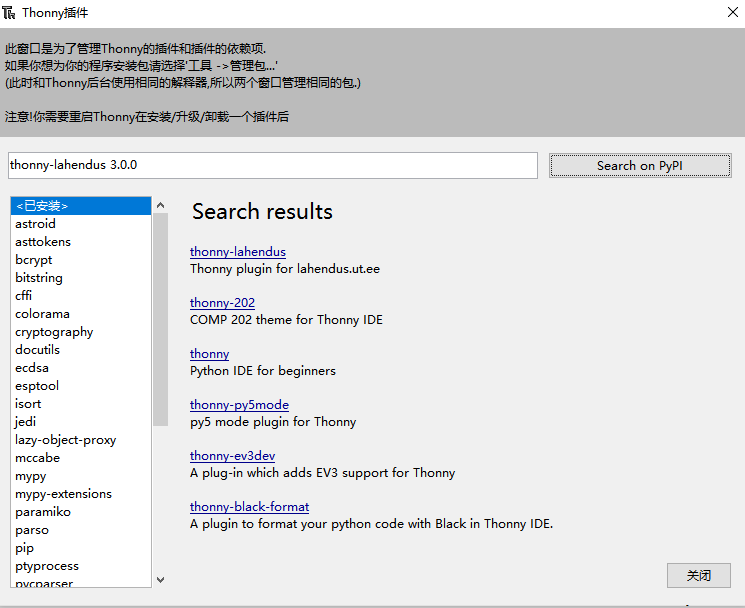Open the thonny-lahendus search result link

[238, 252]
